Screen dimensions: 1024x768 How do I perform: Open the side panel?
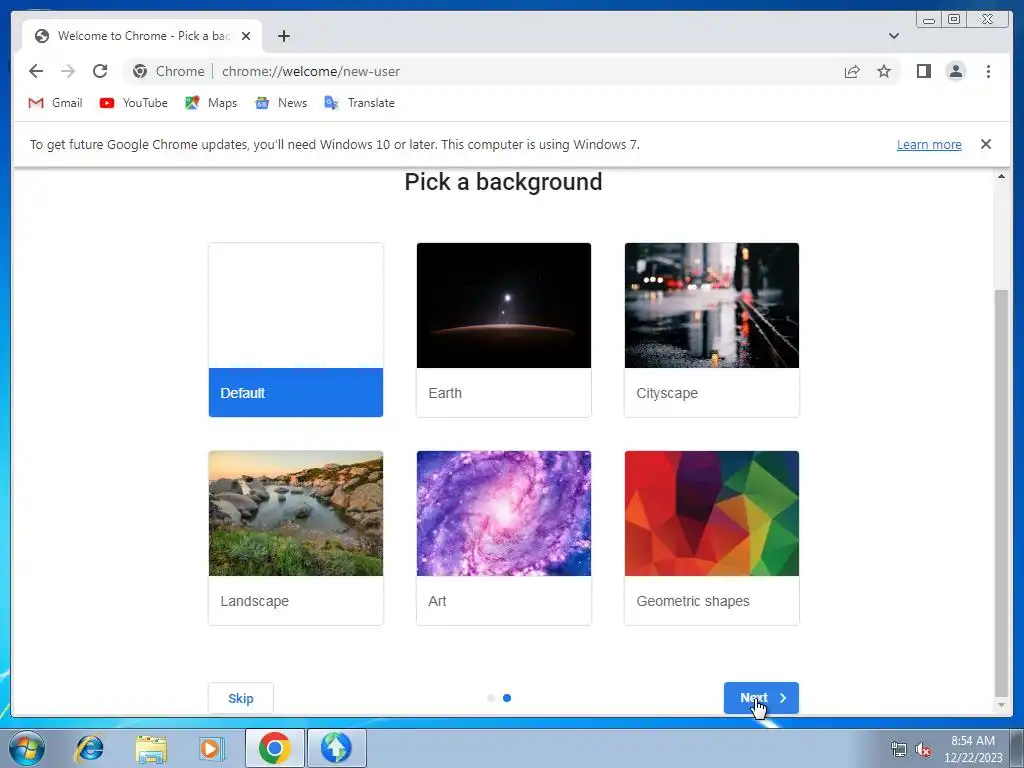pos(923,71)
